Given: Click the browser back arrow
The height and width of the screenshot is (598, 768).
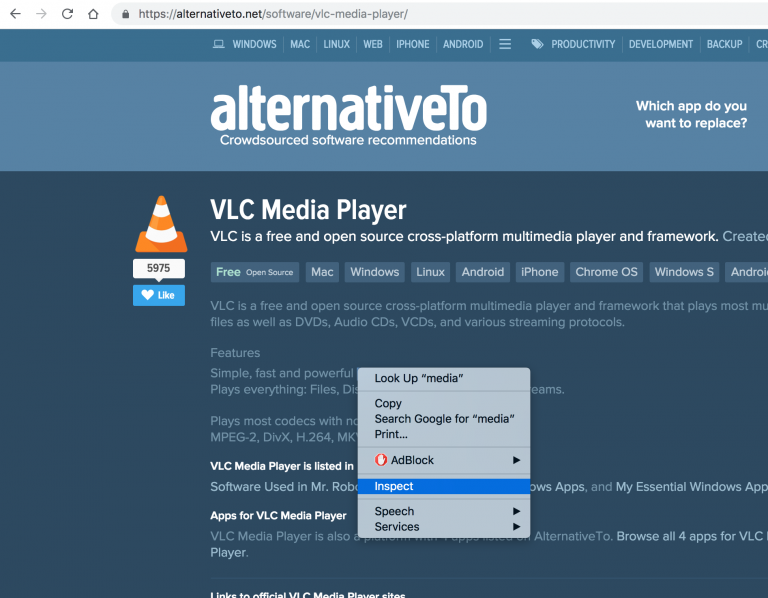Looking at the screenshot, I should [16, 14].
